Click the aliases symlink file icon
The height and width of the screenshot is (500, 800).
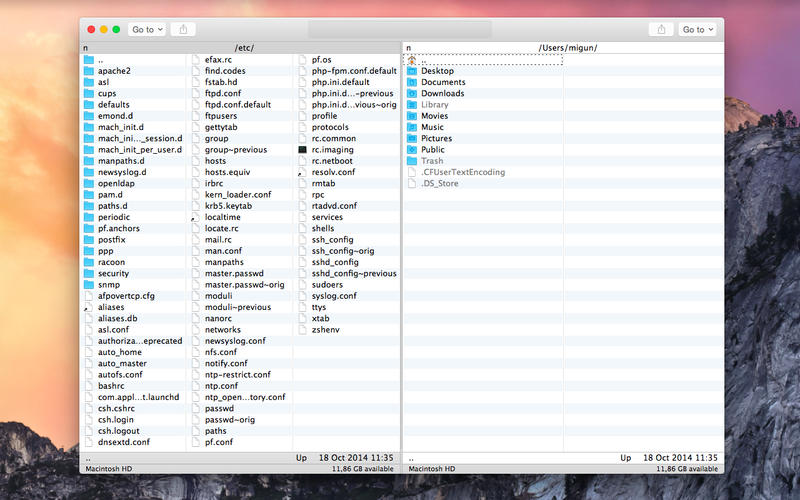[x=89, y=307]
